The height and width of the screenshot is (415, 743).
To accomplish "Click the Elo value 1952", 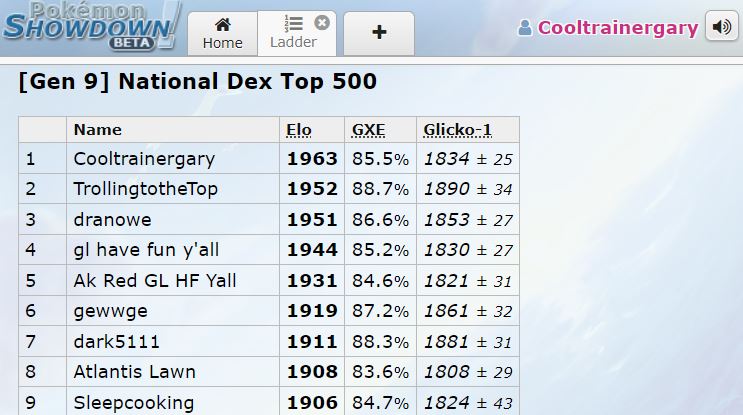I will (312, 189).
